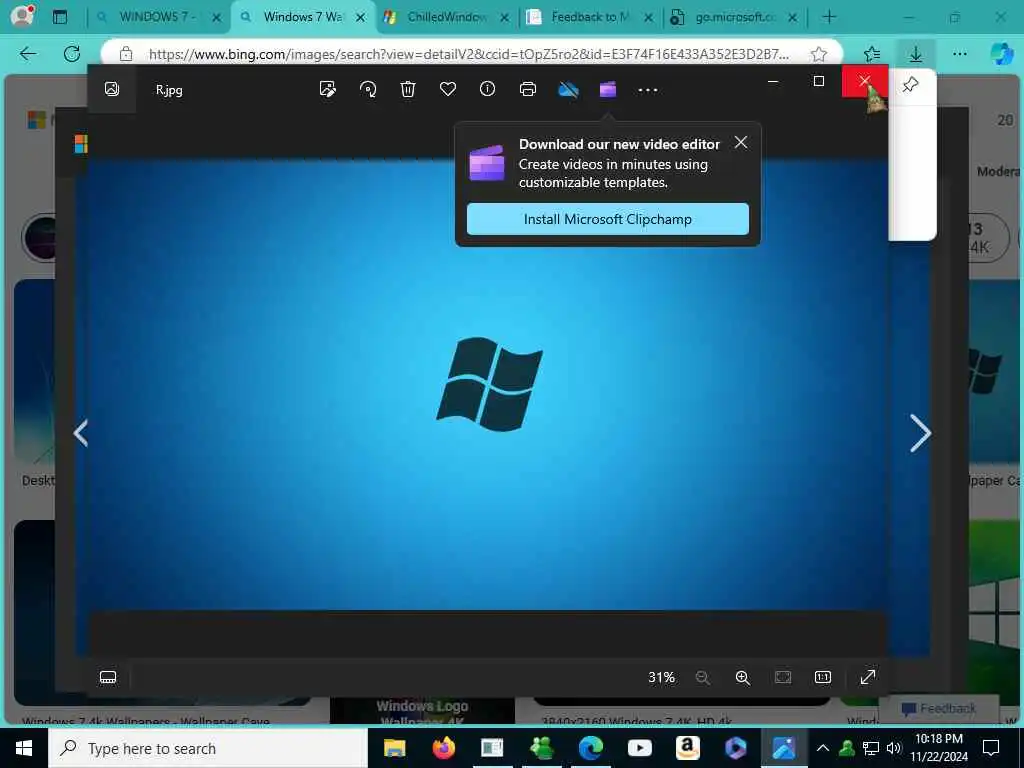Open Amazon app from taskbar
This screenshot has width=1024, height=768.
[688, 748]
